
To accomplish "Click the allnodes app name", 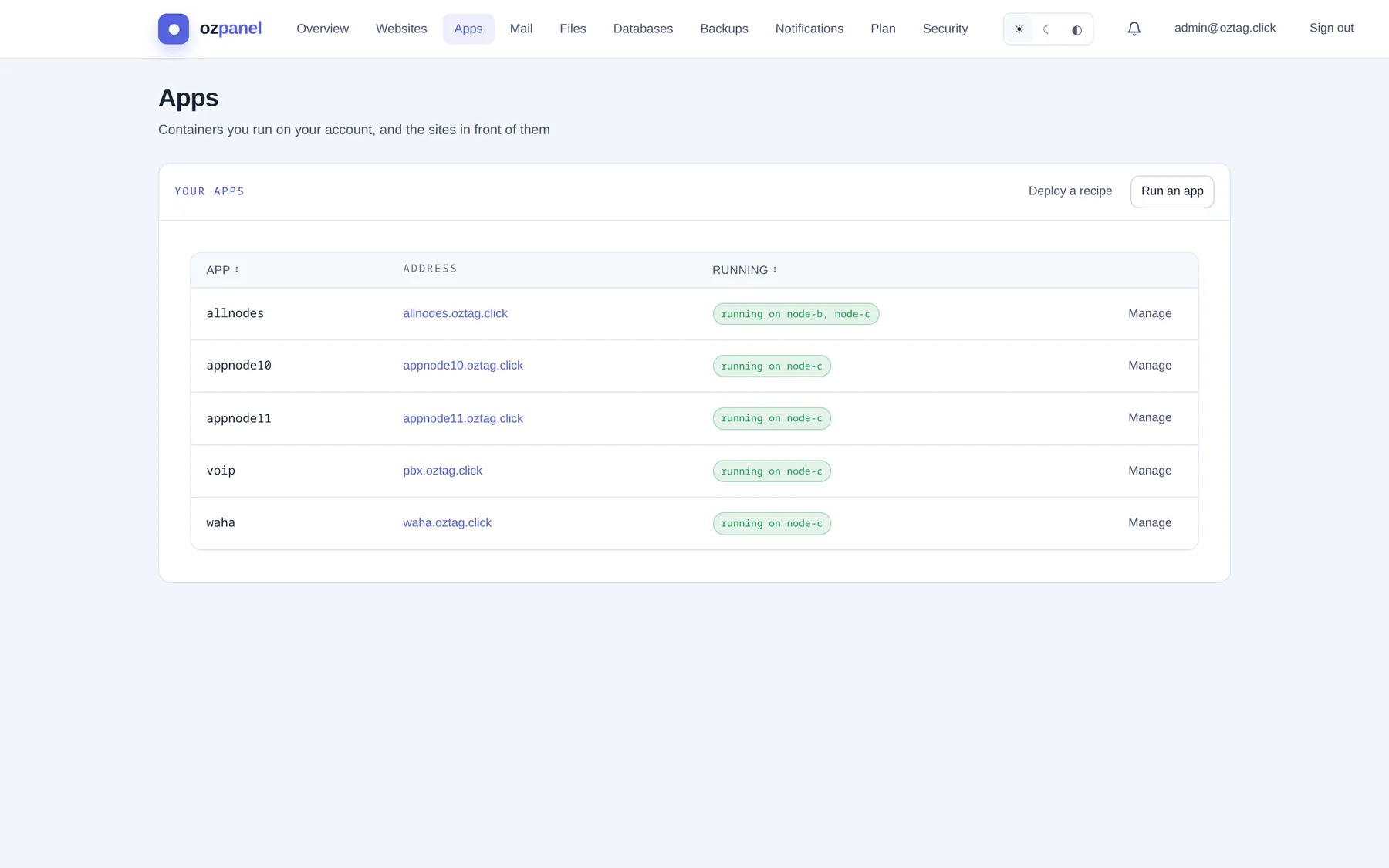I will pyautogui.click(x=235, y=313).
